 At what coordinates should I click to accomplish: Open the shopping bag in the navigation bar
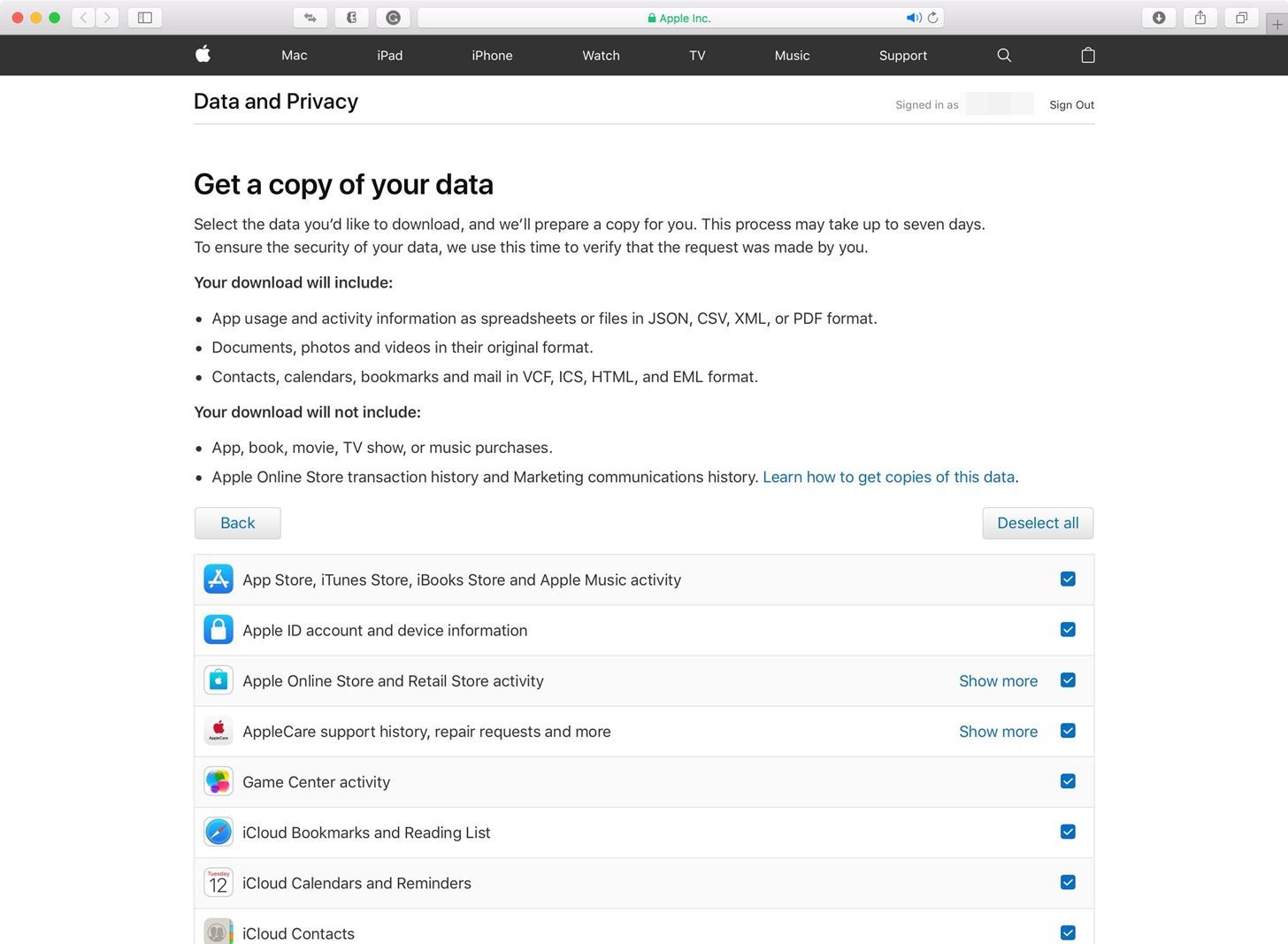pos(1087,55)
